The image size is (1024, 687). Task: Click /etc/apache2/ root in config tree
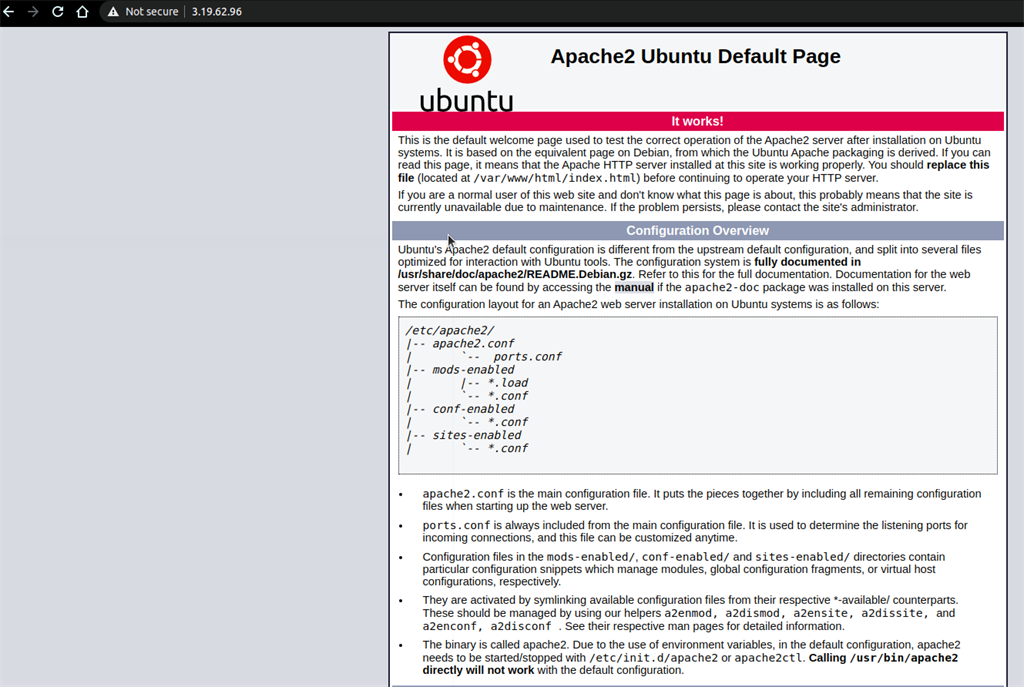[x=449, y=330]
